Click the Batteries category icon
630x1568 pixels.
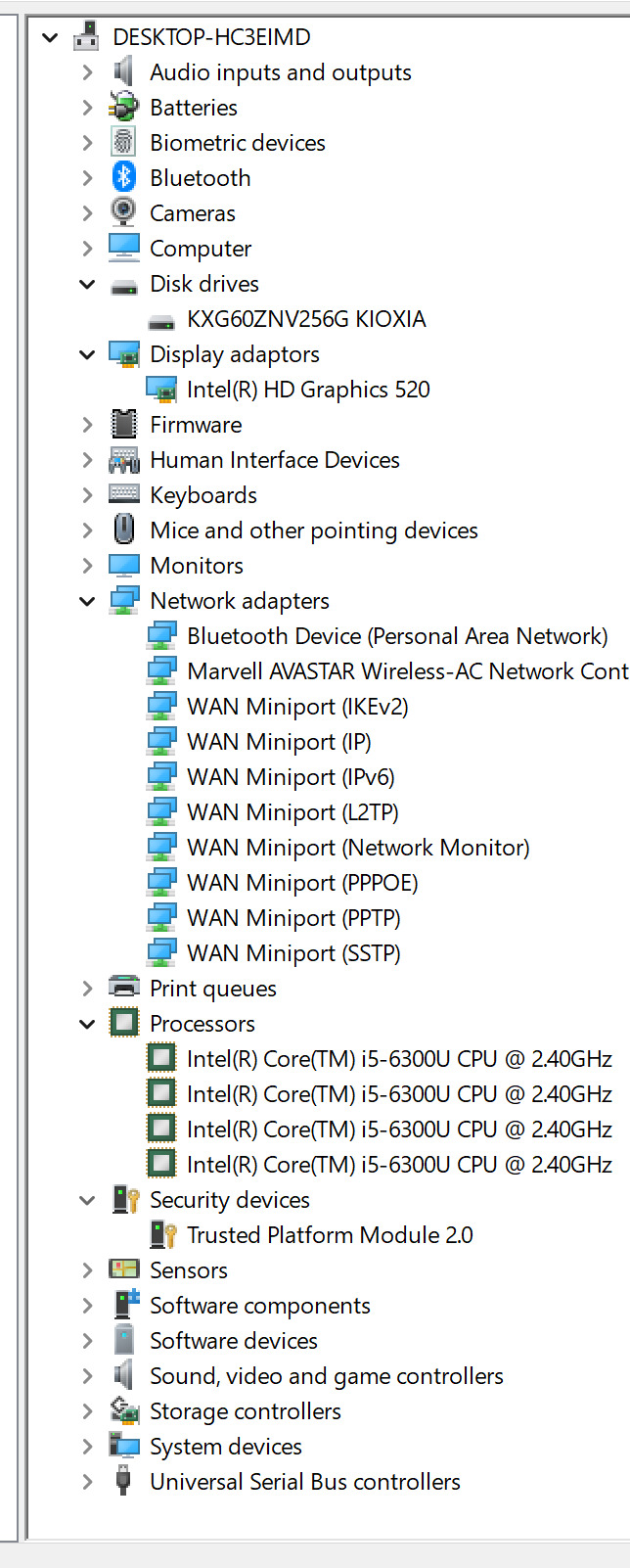click(123, 107)
